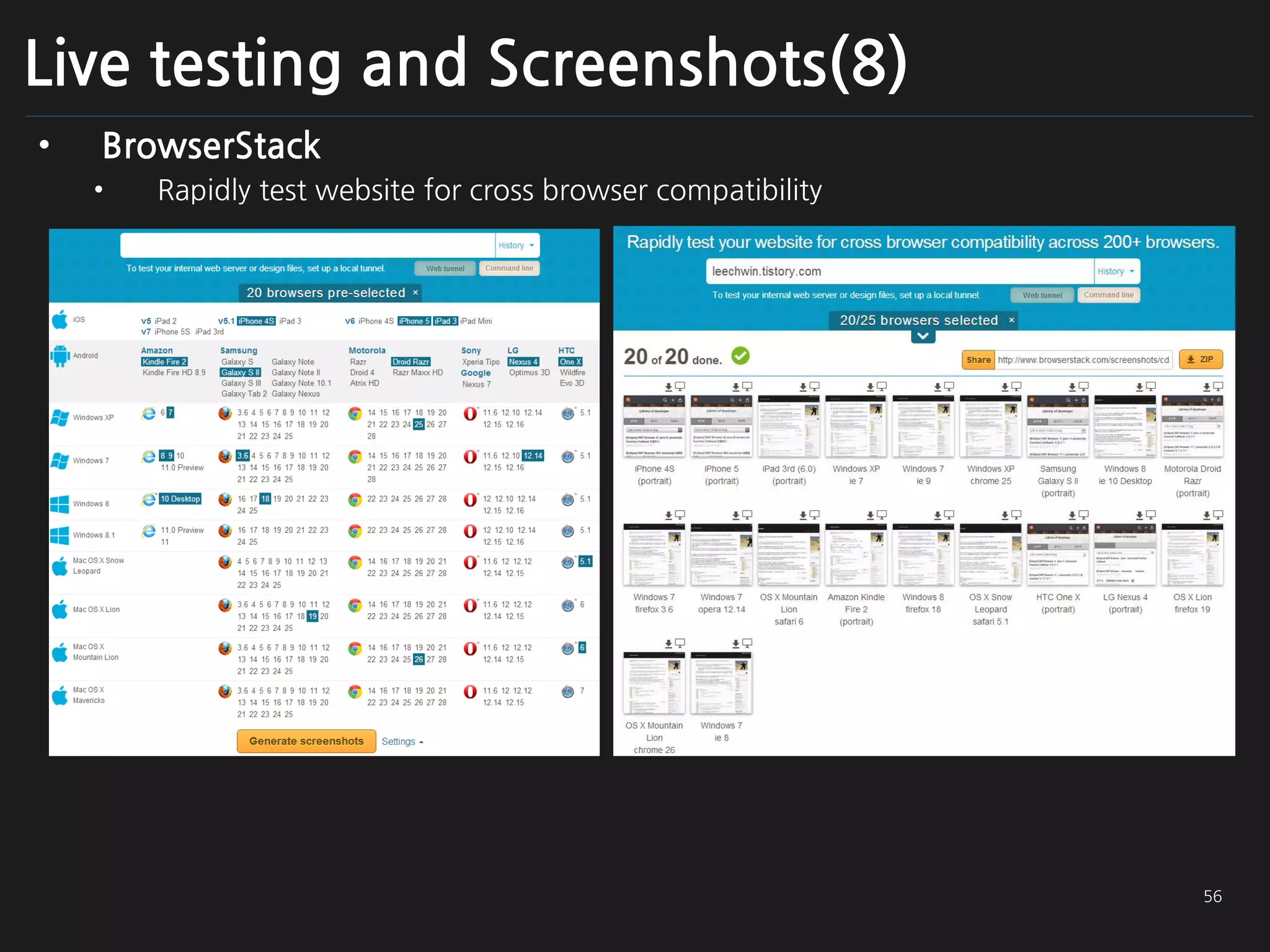Click the Opera icon in Snow Leopard row

pyautogui.click(x=471, y=562)
